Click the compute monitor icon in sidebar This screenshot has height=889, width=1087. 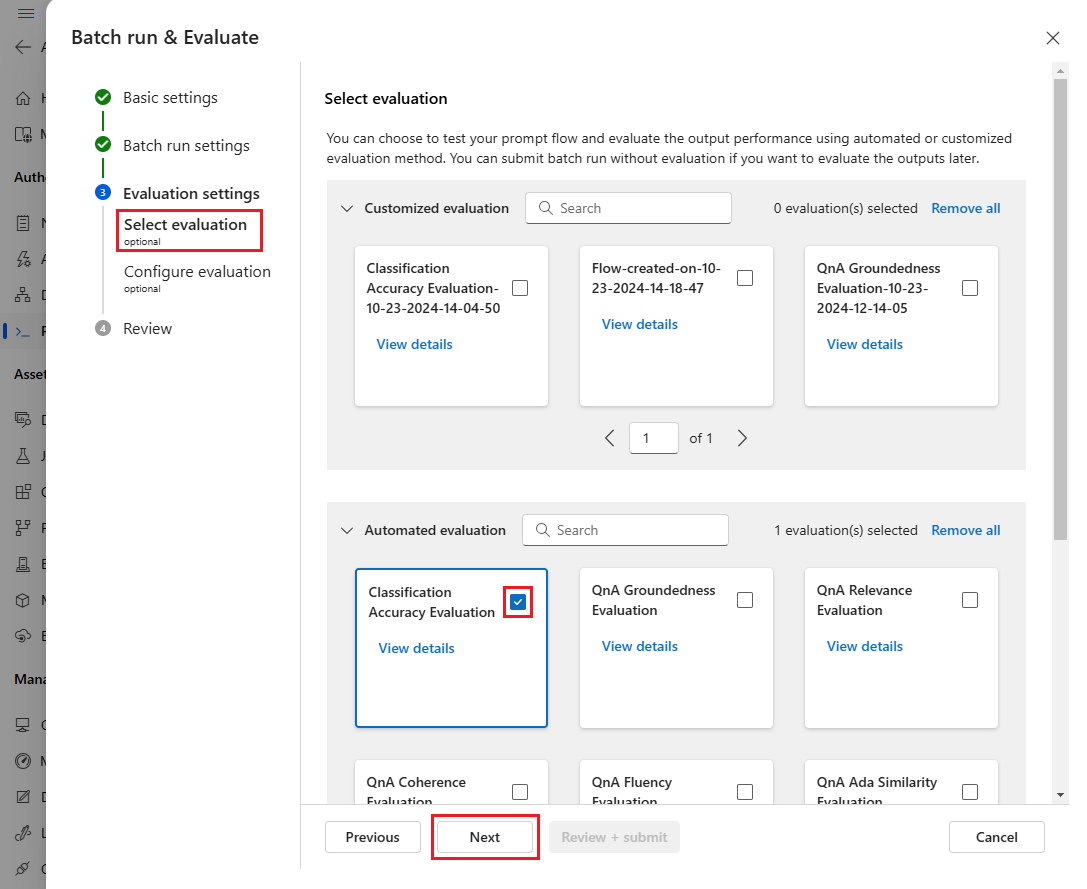(23, 725)
